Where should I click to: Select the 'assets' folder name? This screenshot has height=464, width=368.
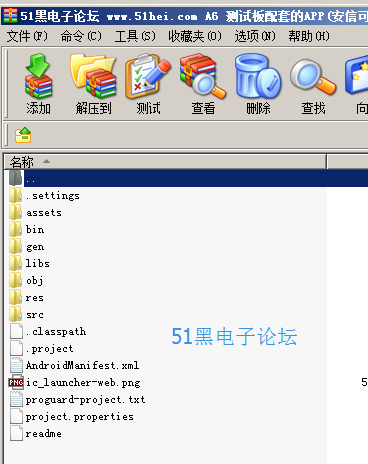(x=44, y=213)
